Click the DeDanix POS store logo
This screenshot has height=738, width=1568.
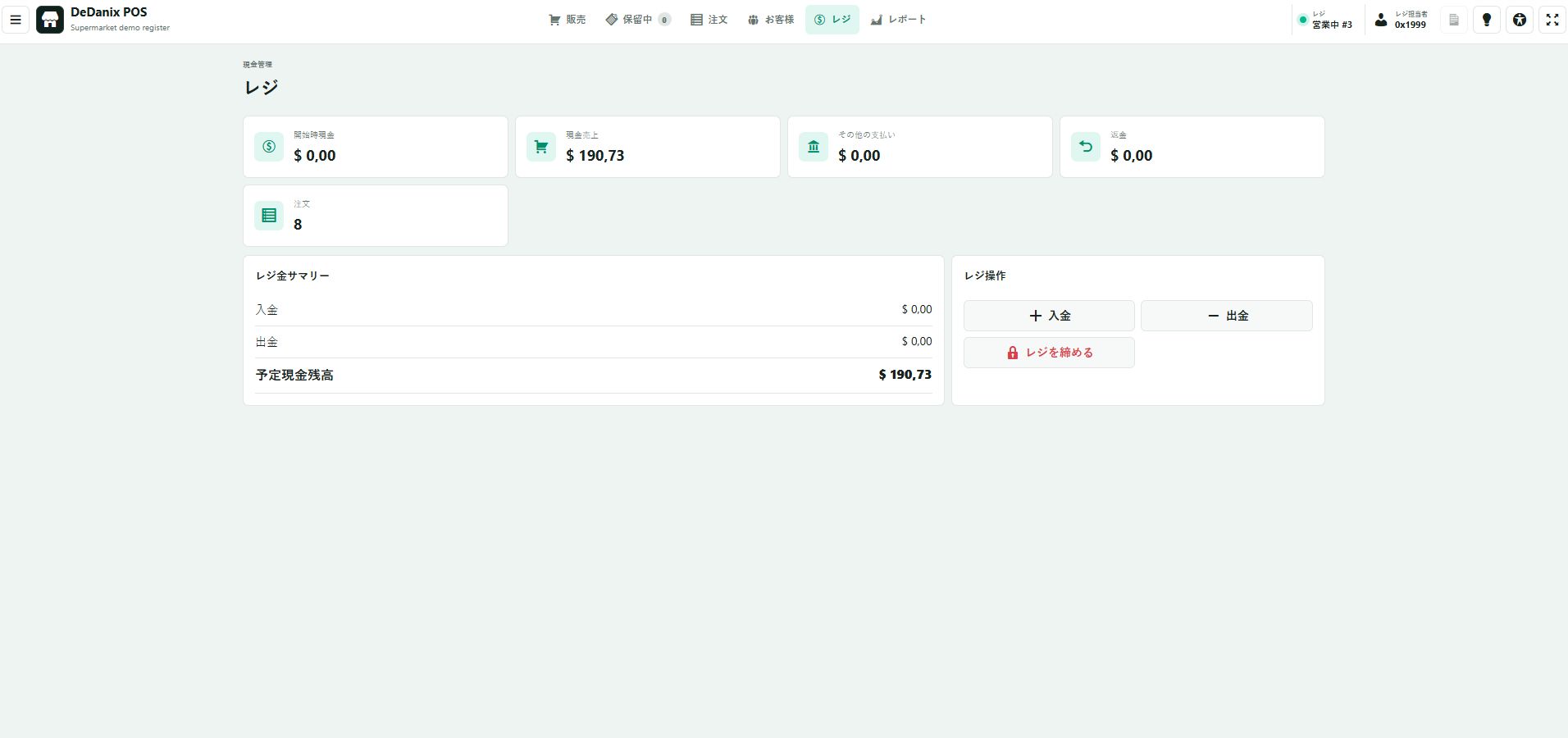(50, 20)
